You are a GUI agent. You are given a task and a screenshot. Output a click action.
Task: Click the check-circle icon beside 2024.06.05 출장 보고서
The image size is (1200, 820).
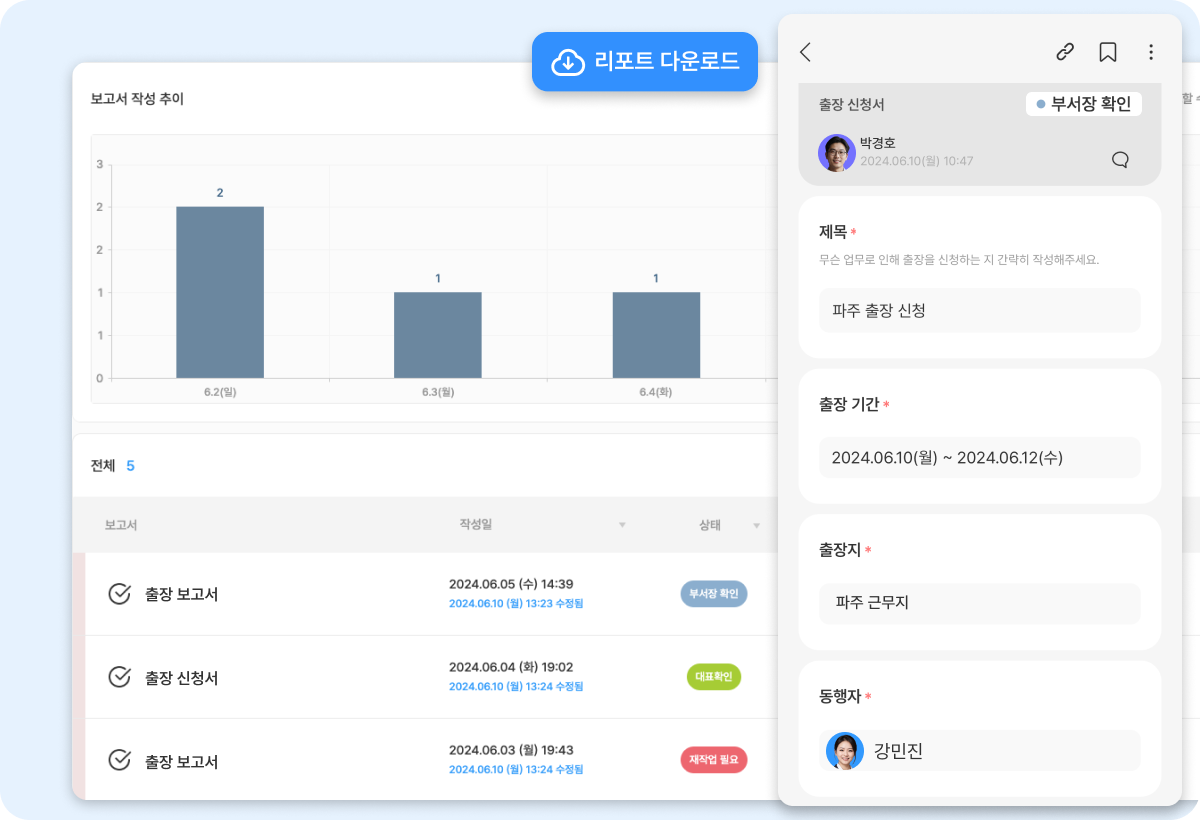click(118, 593)
